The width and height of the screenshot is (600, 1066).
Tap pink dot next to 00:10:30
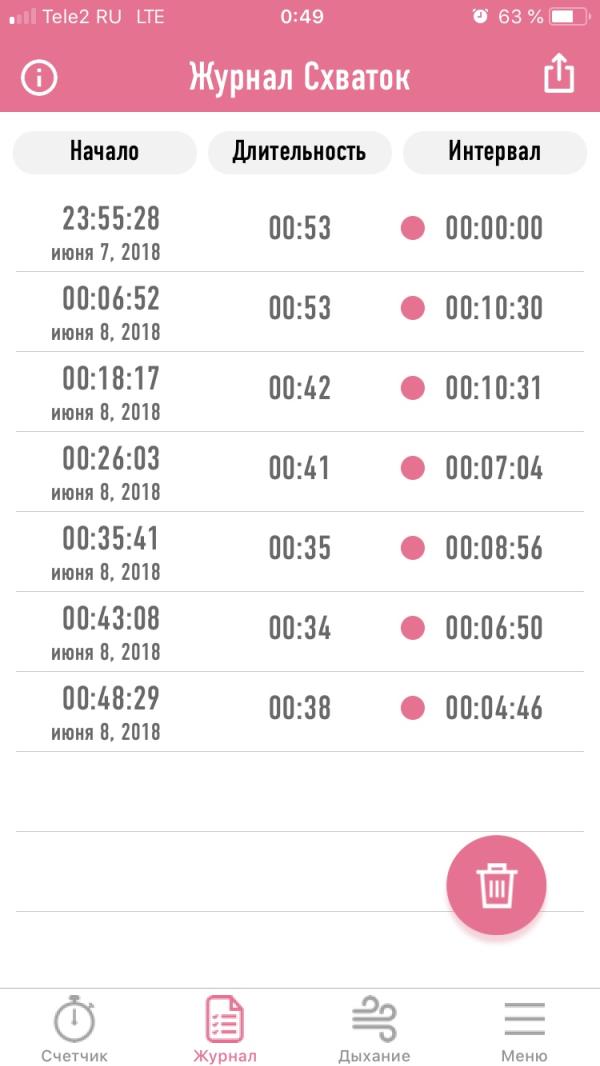(x=412, y=308)
